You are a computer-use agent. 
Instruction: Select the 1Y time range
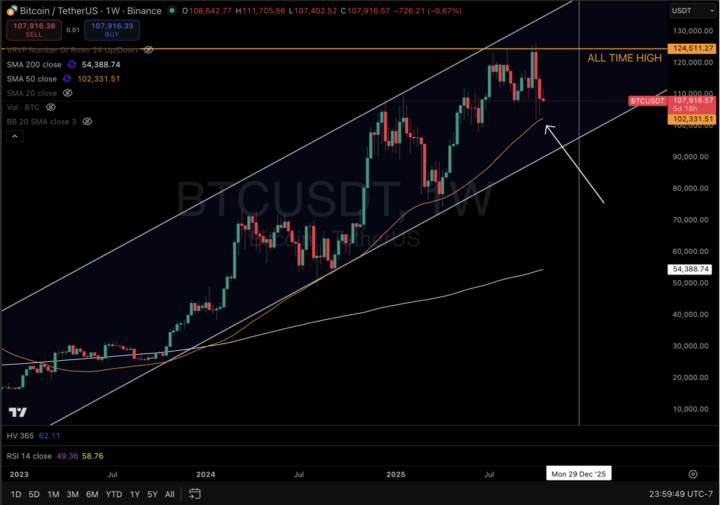click(135, 494)
